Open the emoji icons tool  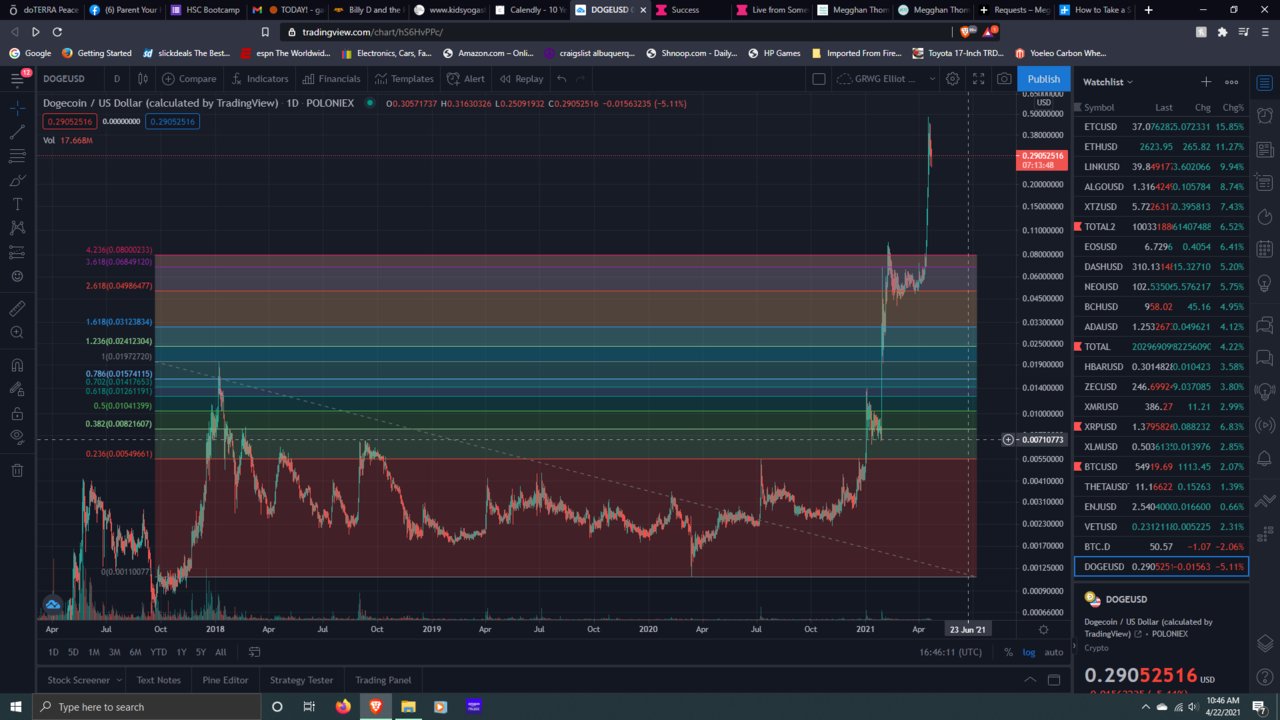pos(16,275)
